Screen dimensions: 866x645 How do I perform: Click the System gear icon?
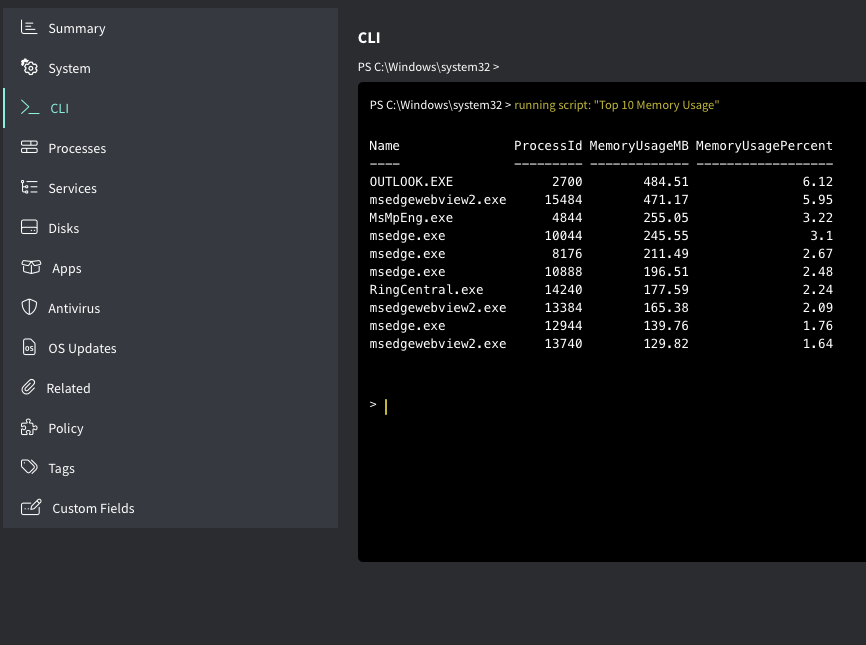29,67
